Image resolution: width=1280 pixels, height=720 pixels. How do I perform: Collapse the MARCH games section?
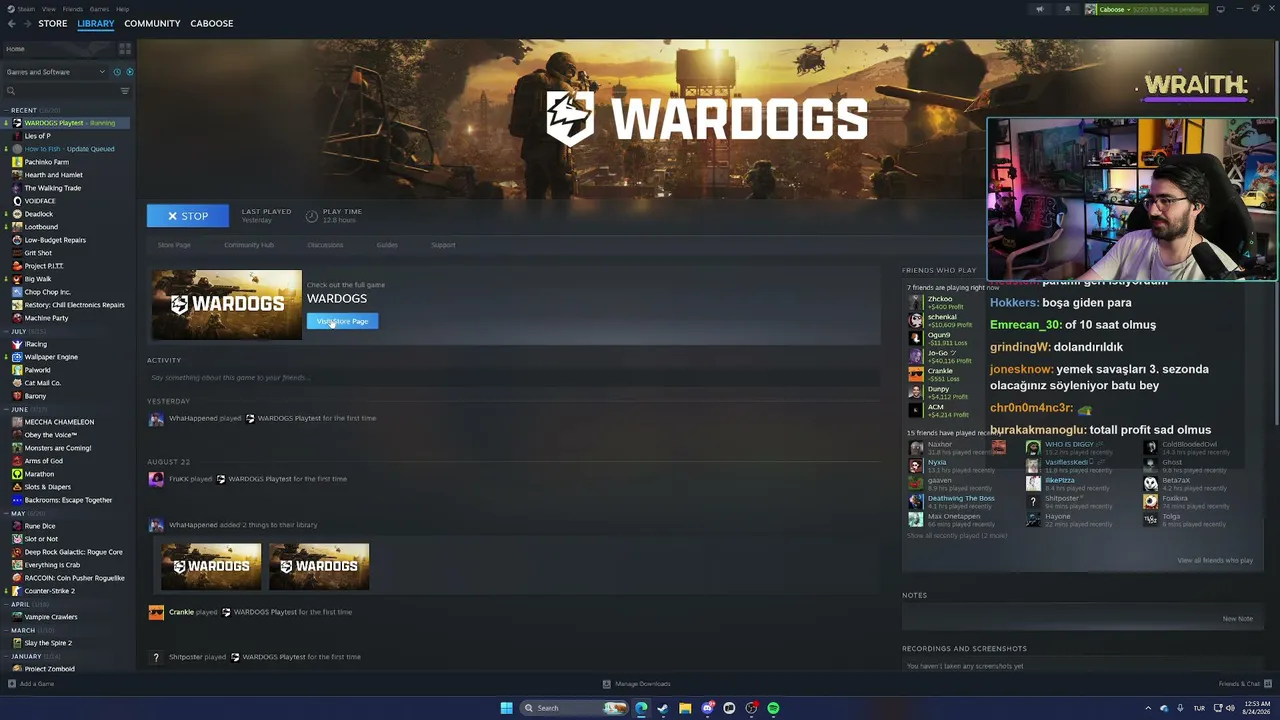click(7, 630)
